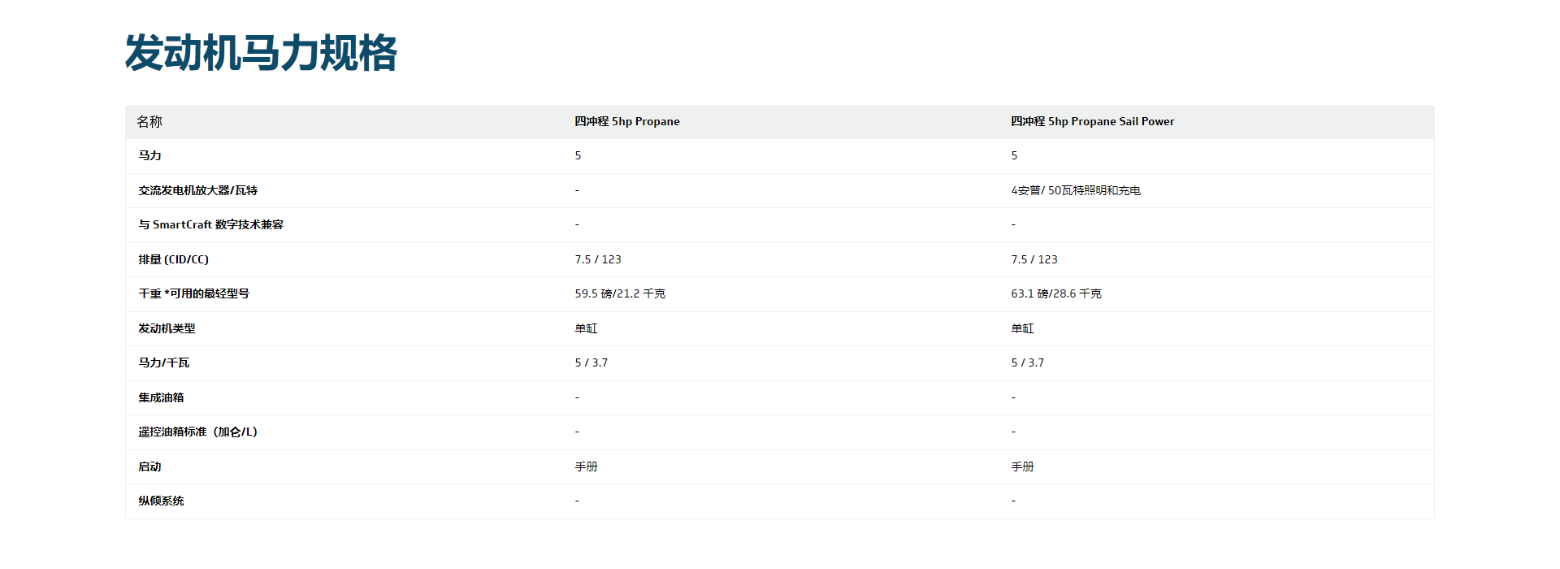
Task: Click the 马力 row label
Action: point(150,156)
